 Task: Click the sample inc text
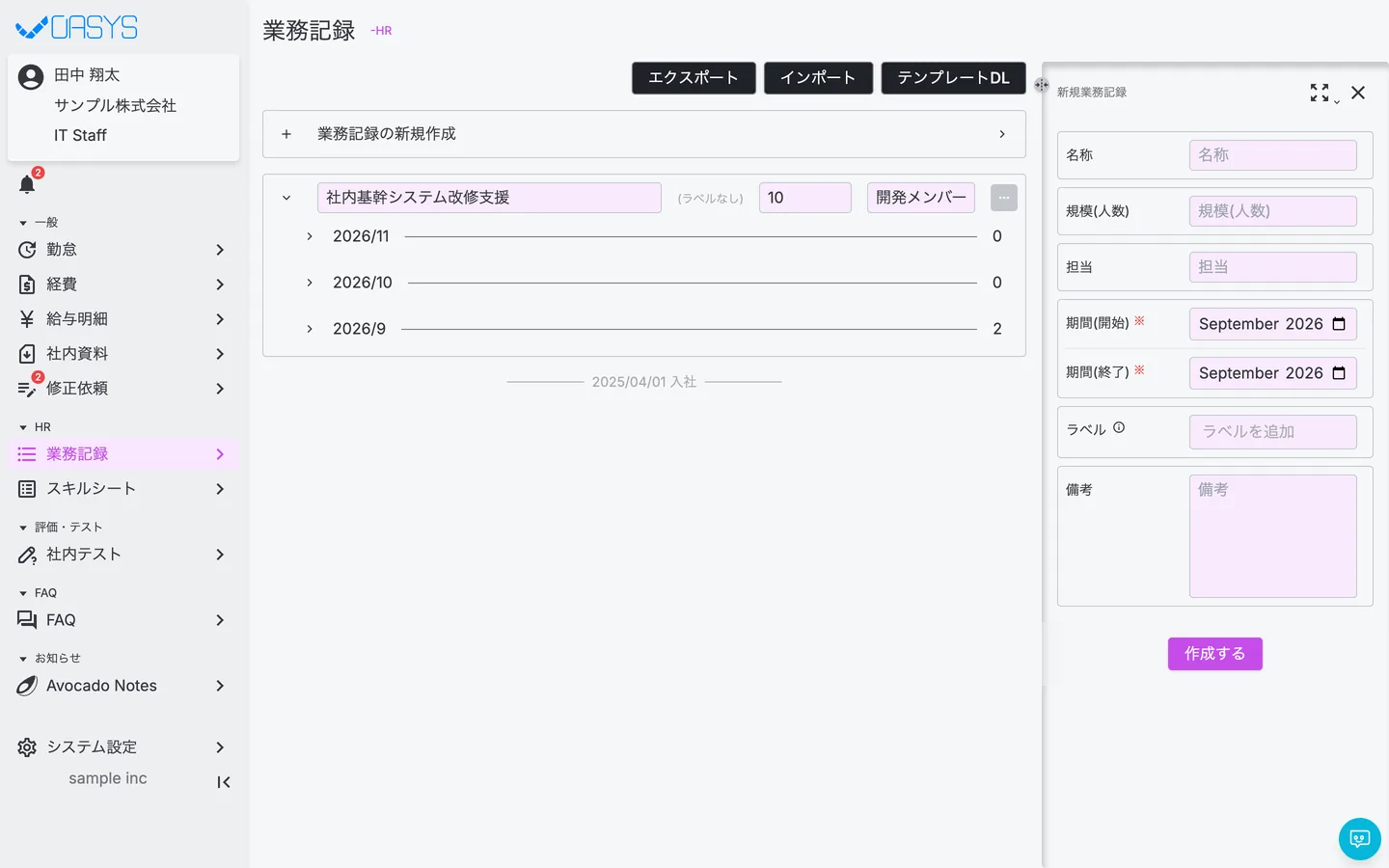click(x=108, y=778)
